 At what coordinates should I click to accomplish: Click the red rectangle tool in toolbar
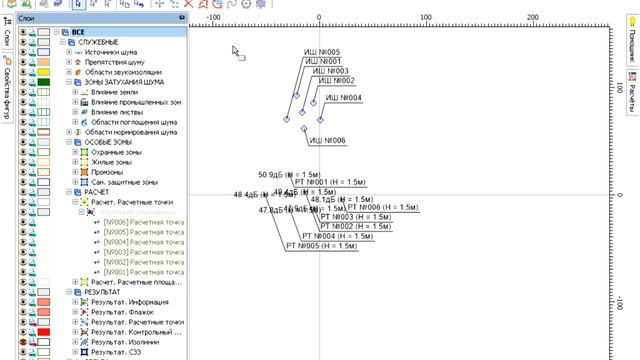click(x=203, y=4)
